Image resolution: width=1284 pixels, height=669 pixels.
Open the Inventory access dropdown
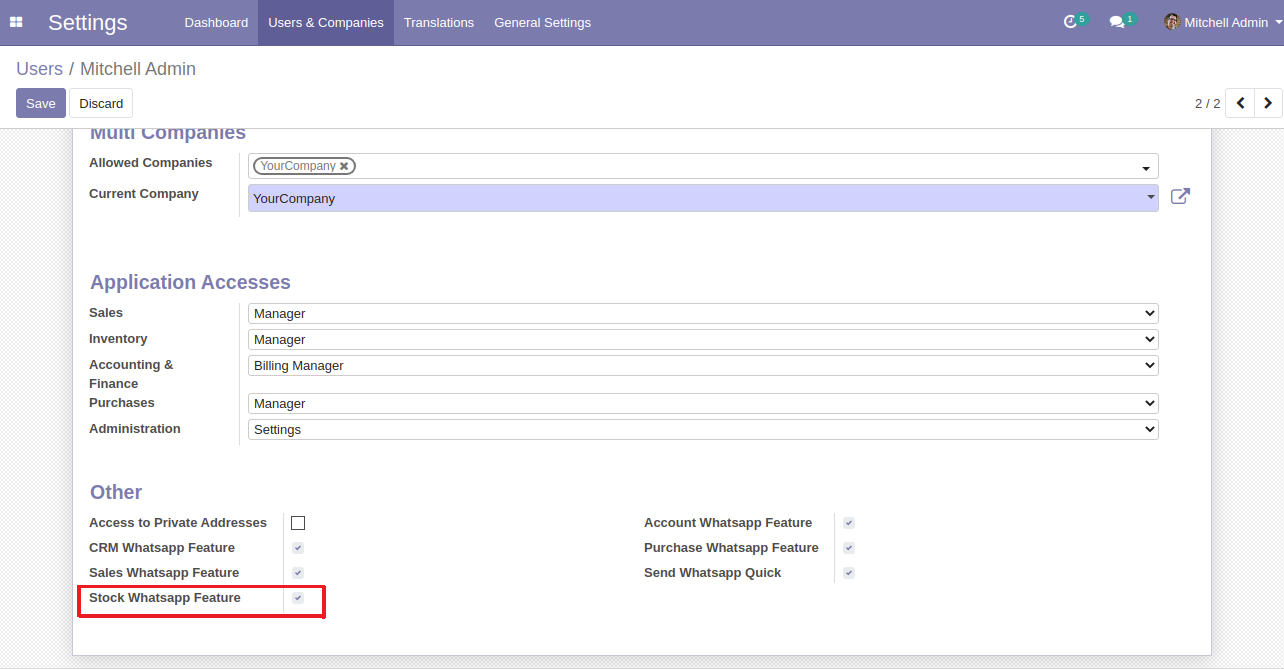703,340
